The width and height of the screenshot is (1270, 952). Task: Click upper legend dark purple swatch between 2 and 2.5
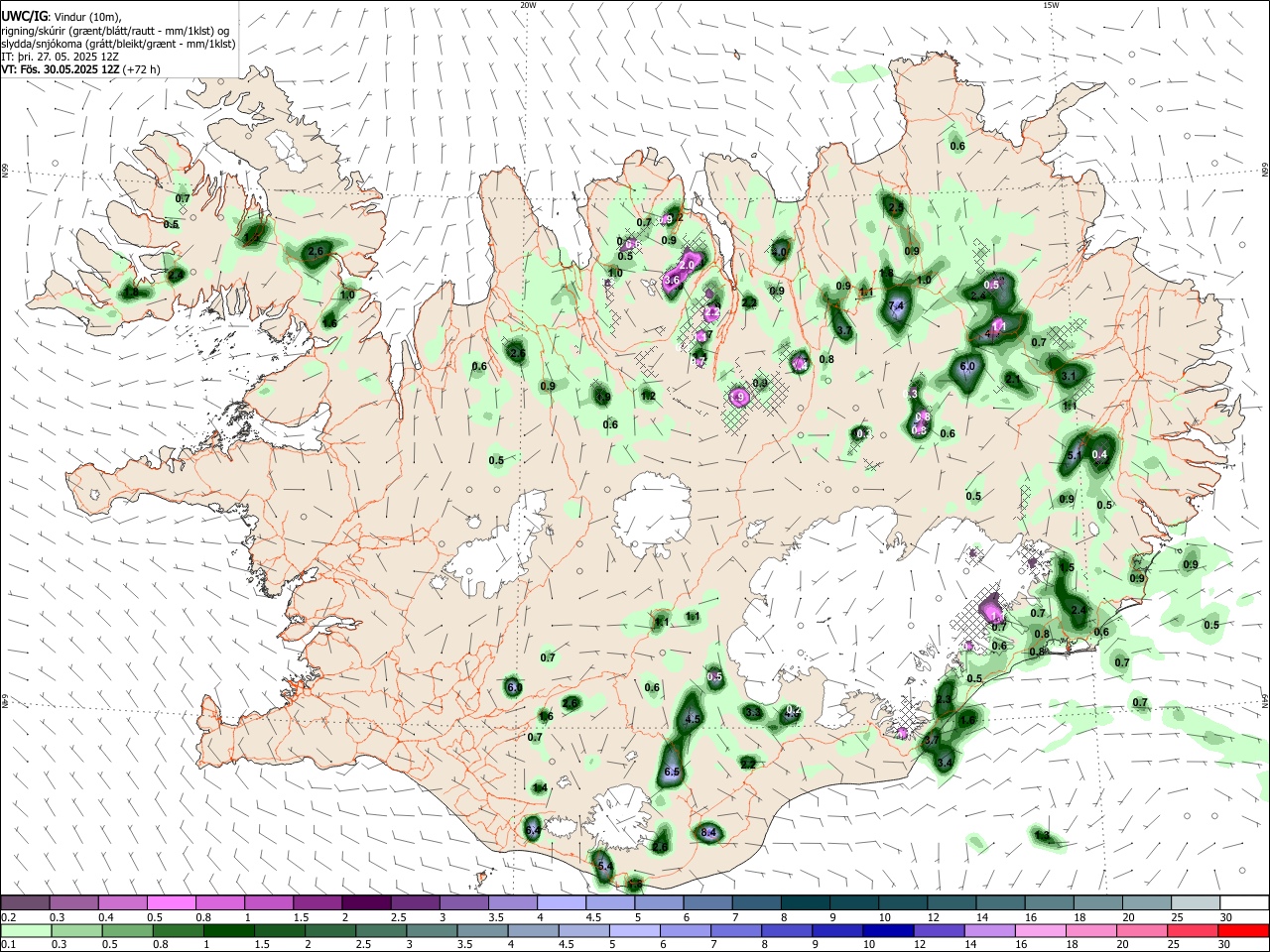point(366,903)
